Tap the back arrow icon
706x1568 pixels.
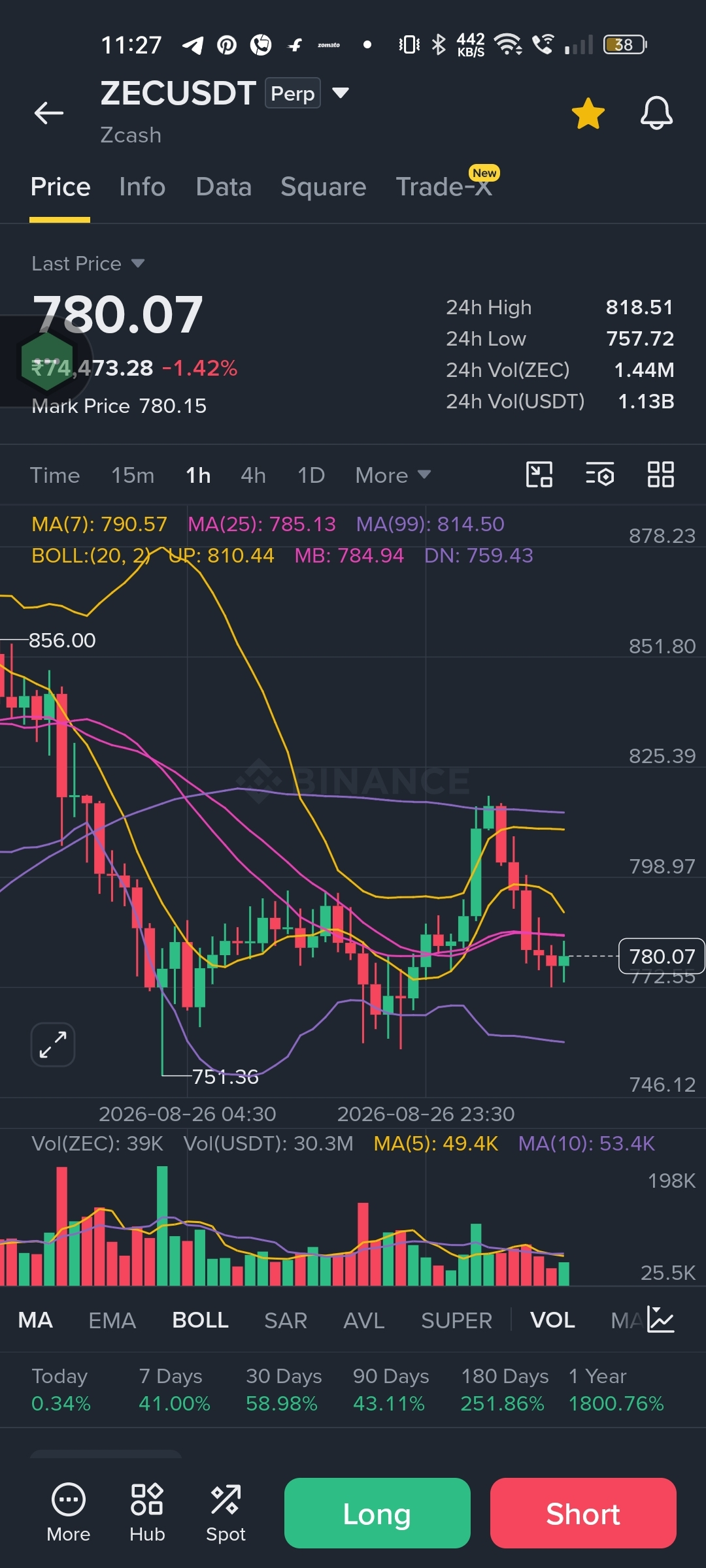pyautogui.click(x=49, y=112)
